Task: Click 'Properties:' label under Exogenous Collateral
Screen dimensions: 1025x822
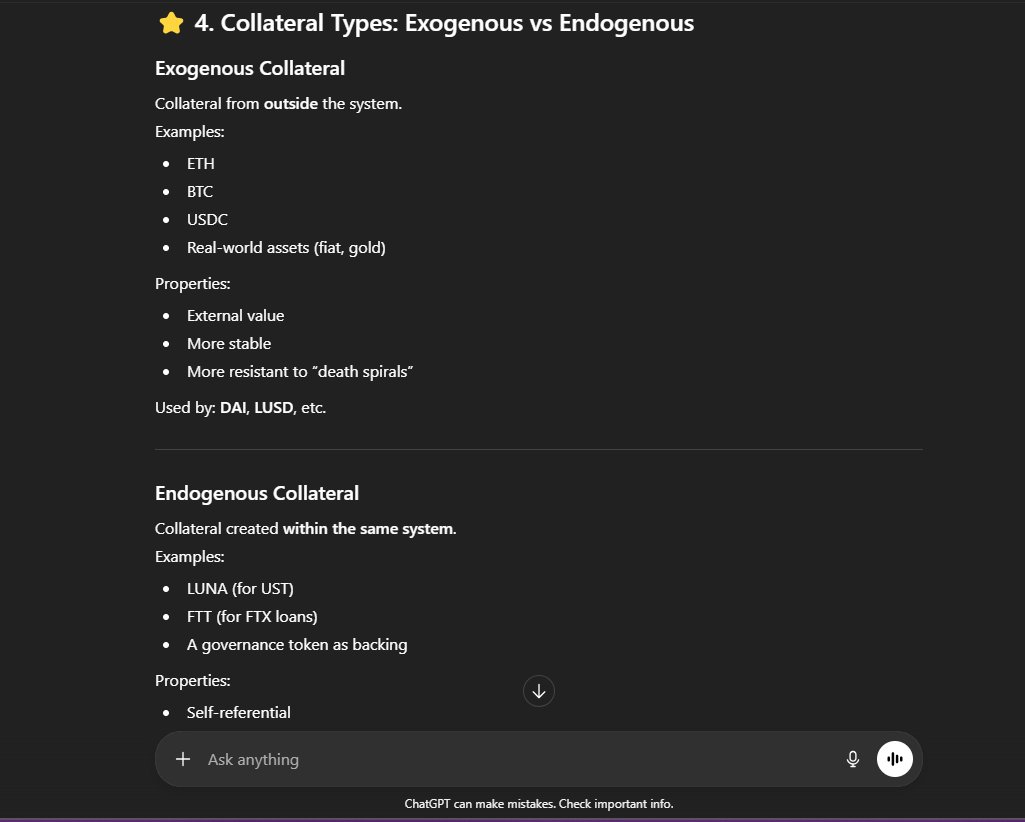Action: (x=193, y=284)
